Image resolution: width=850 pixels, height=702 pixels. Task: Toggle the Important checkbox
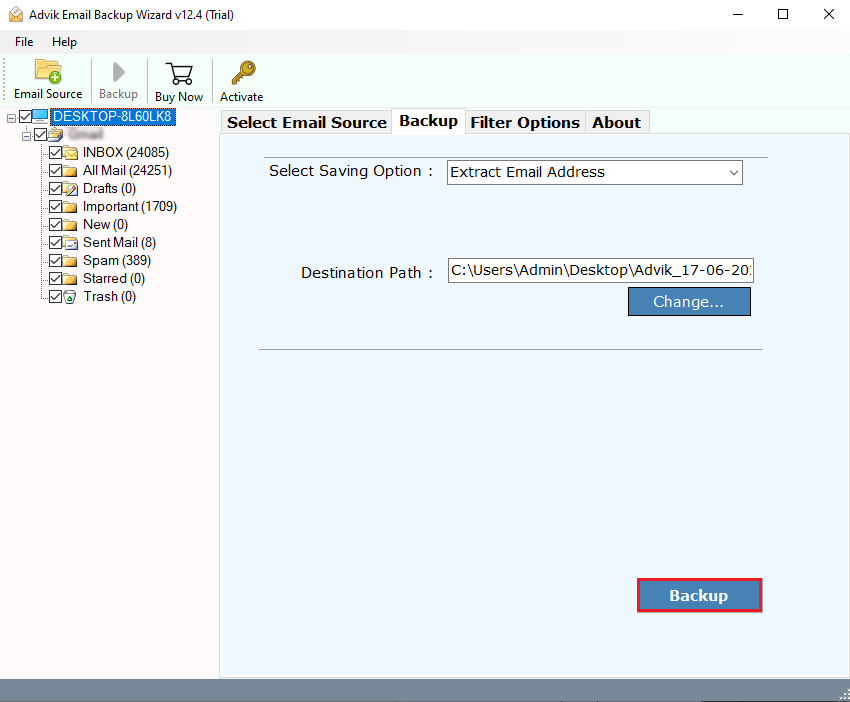pyautogui.click(x=55, y=207)
